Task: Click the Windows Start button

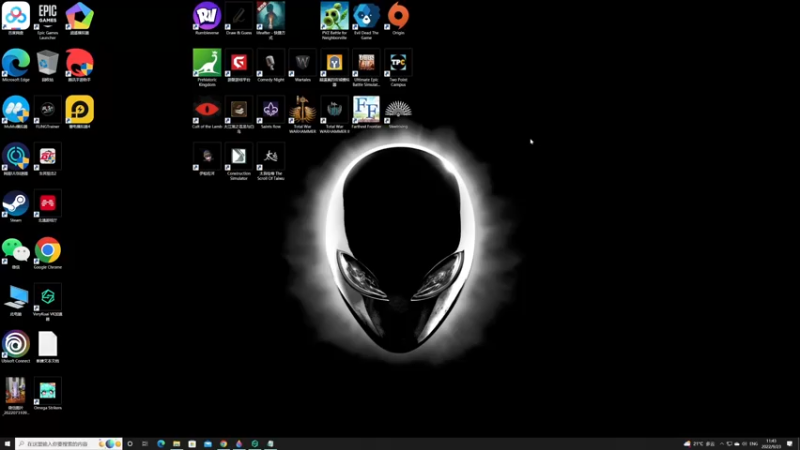Action: (x=7, y=444)
